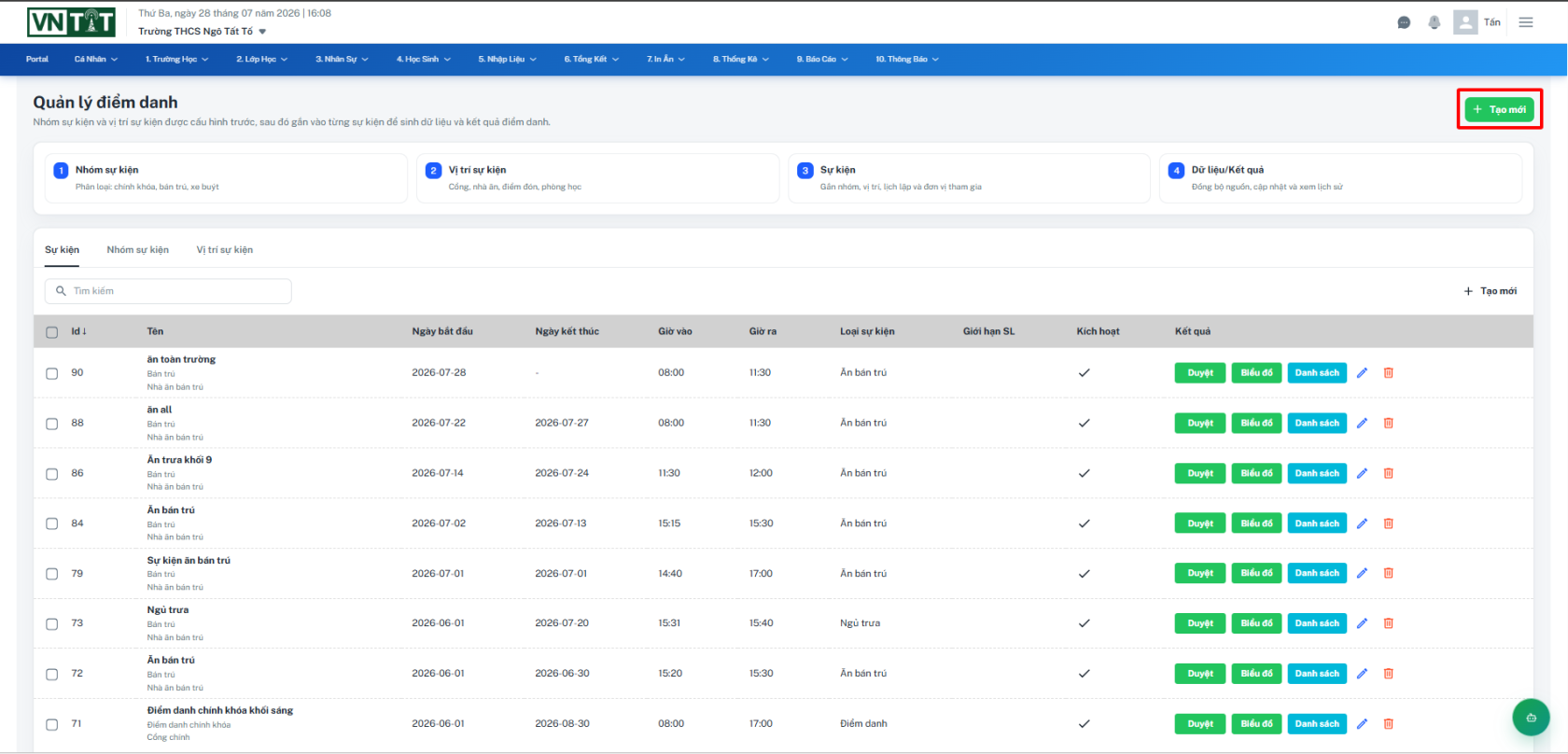
Task: Edit event 90 with the pencil icon
Action: [1362, 373]
